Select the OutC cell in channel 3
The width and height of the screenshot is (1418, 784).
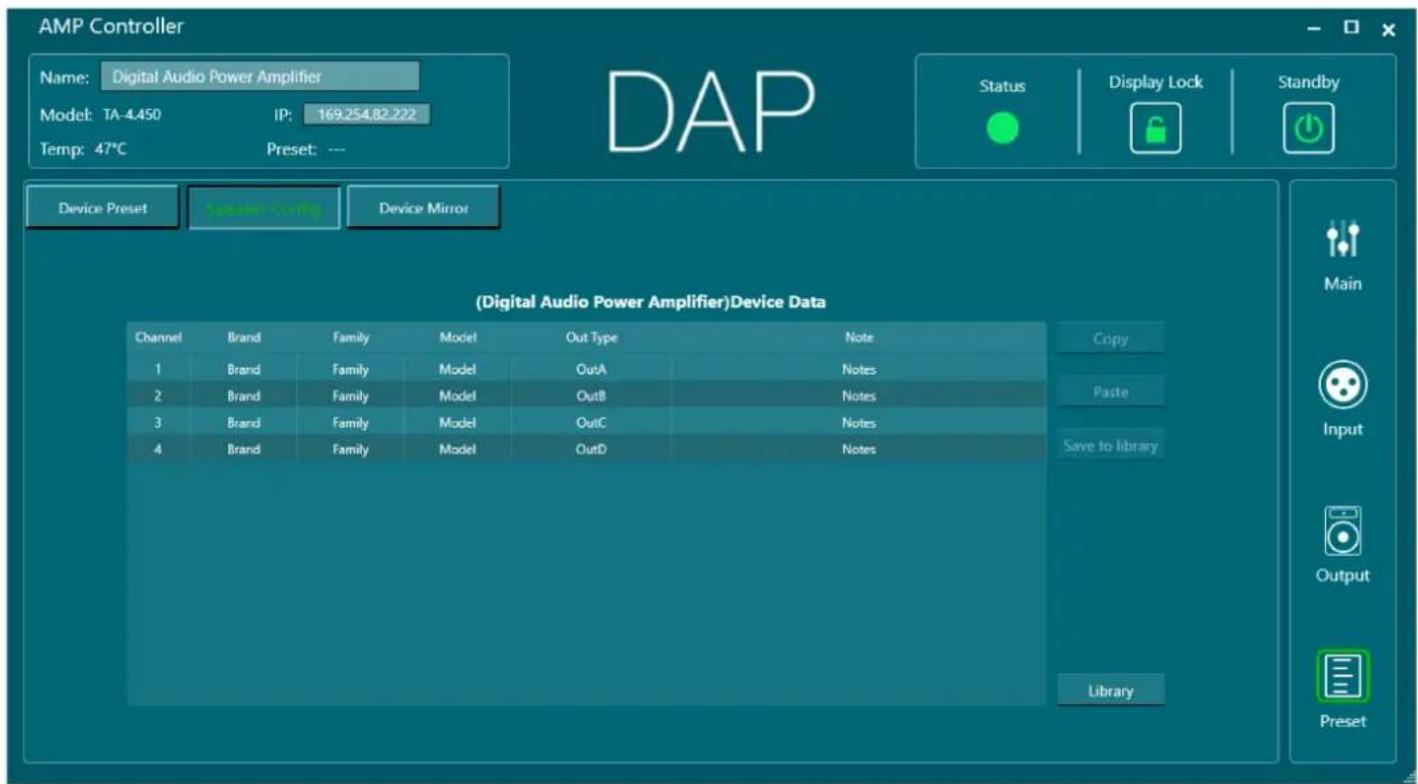pyautogui.click(x=592, y=422)
